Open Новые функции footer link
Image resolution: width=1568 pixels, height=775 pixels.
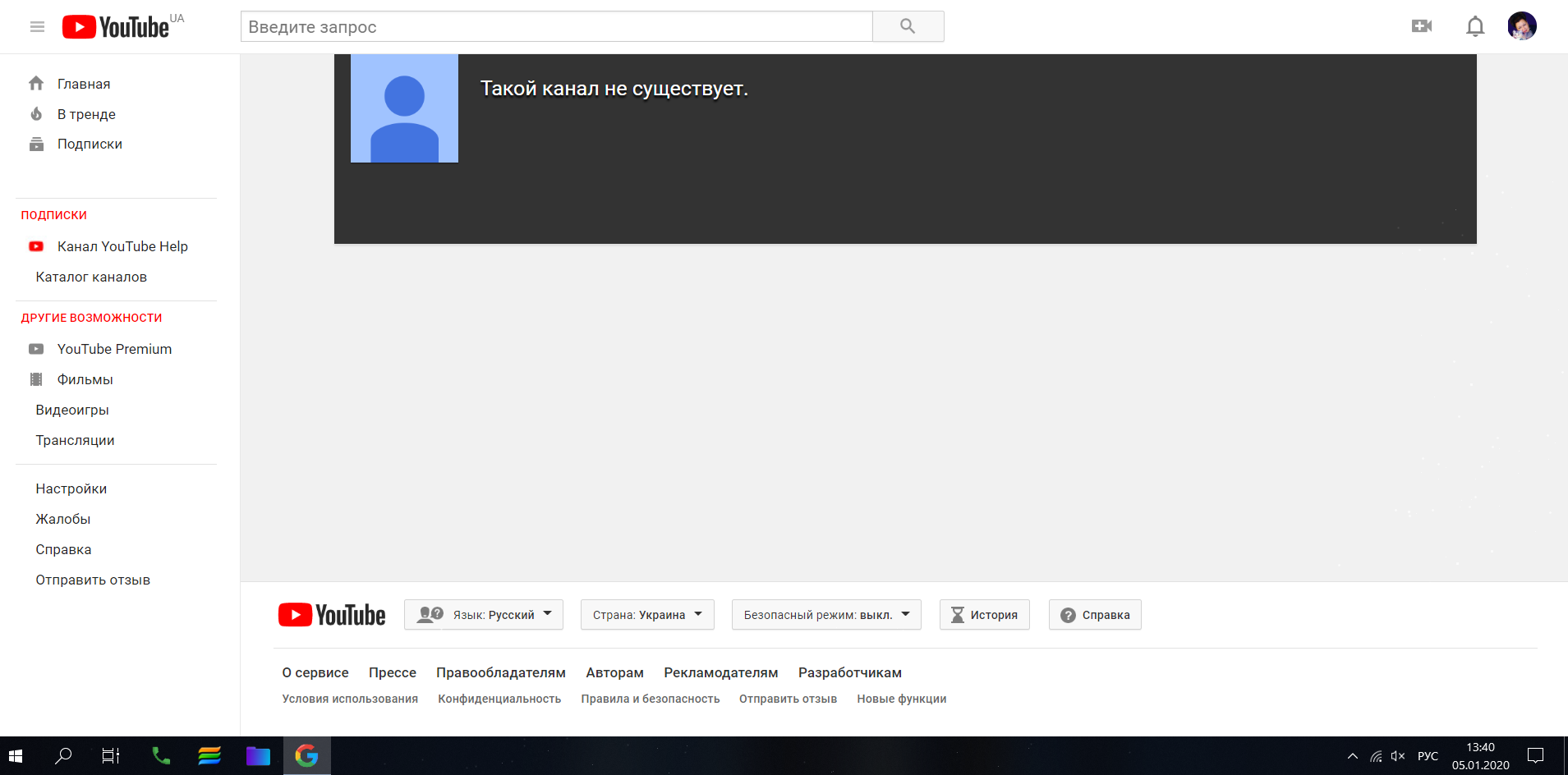[902, 699]
